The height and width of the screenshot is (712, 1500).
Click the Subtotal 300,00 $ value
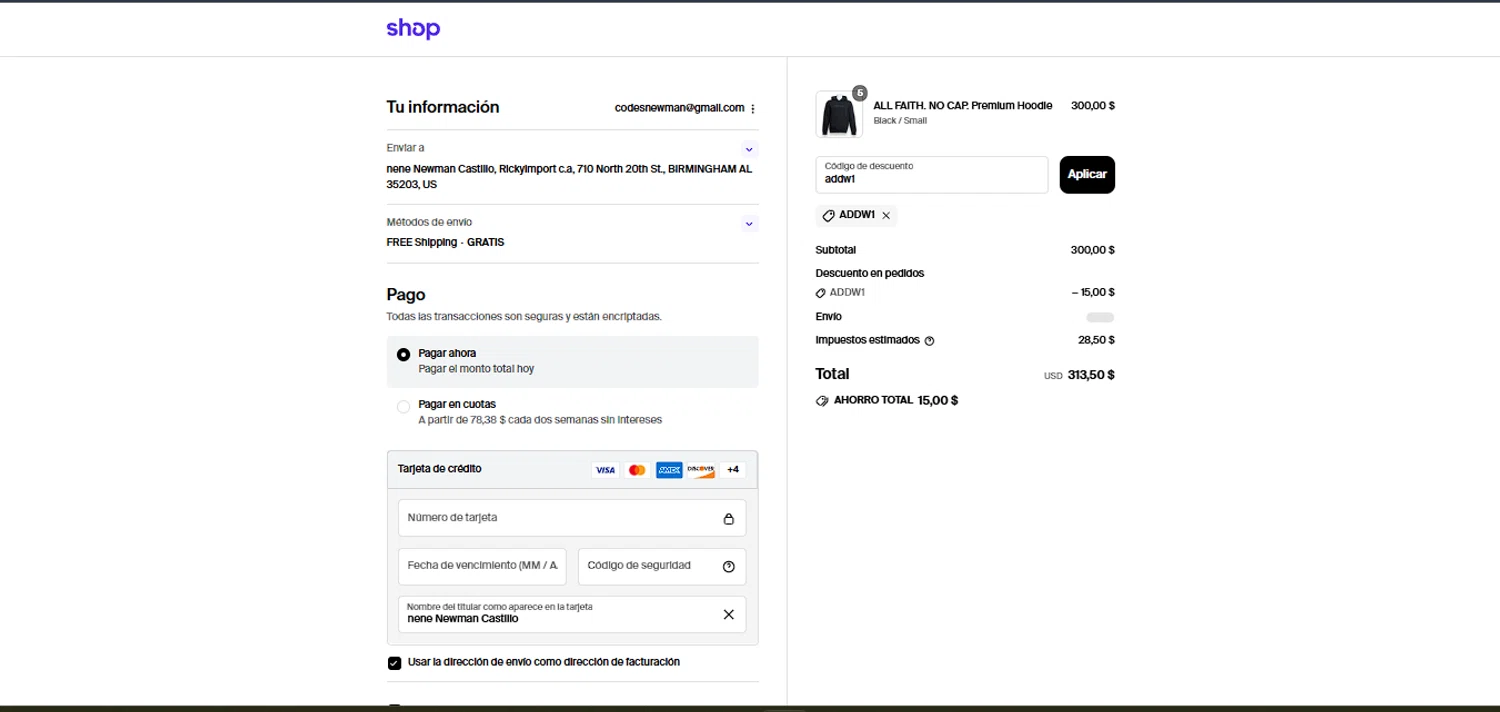click(1092, 250)
